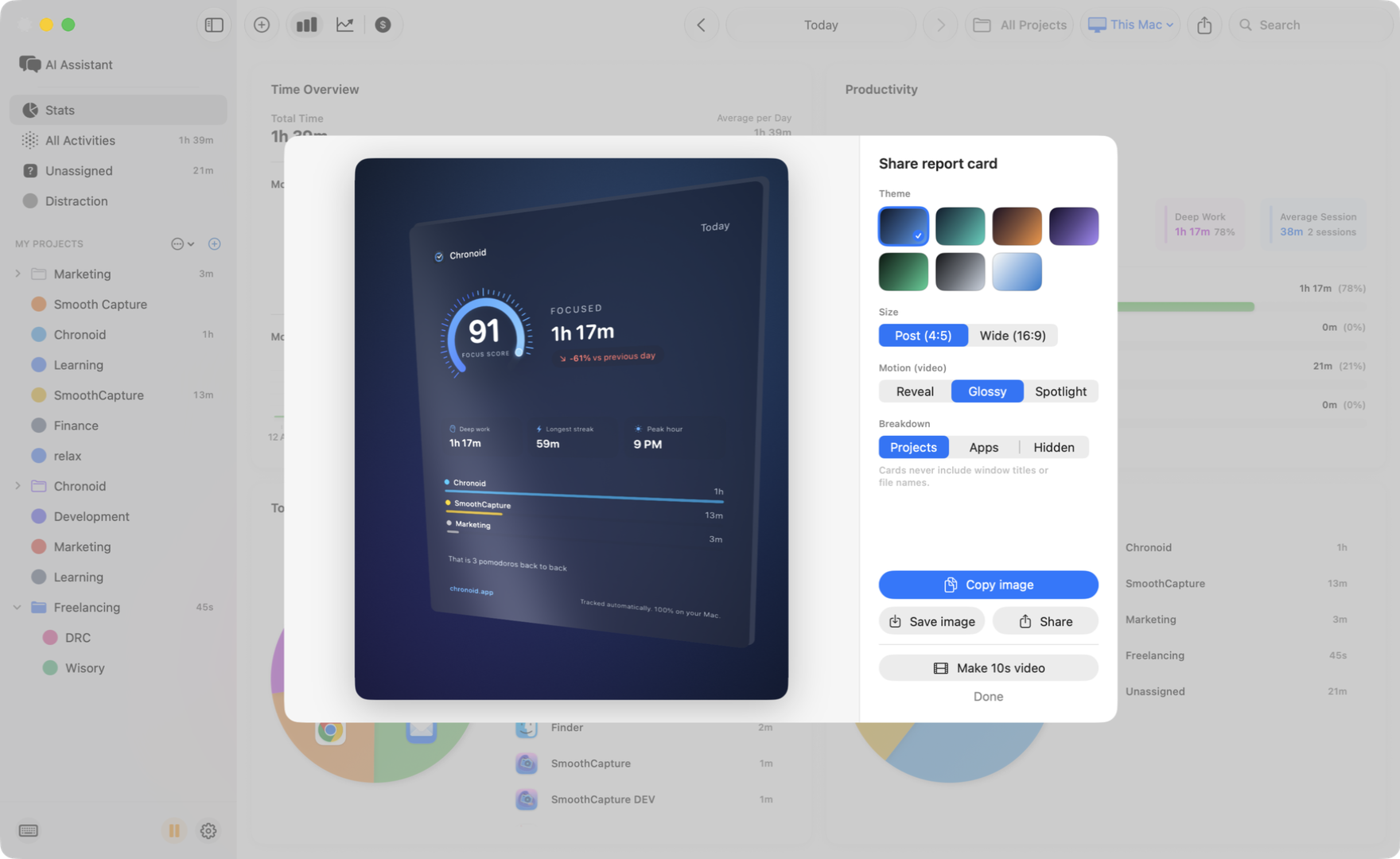Select the green theme swatch

pos(903,271)
